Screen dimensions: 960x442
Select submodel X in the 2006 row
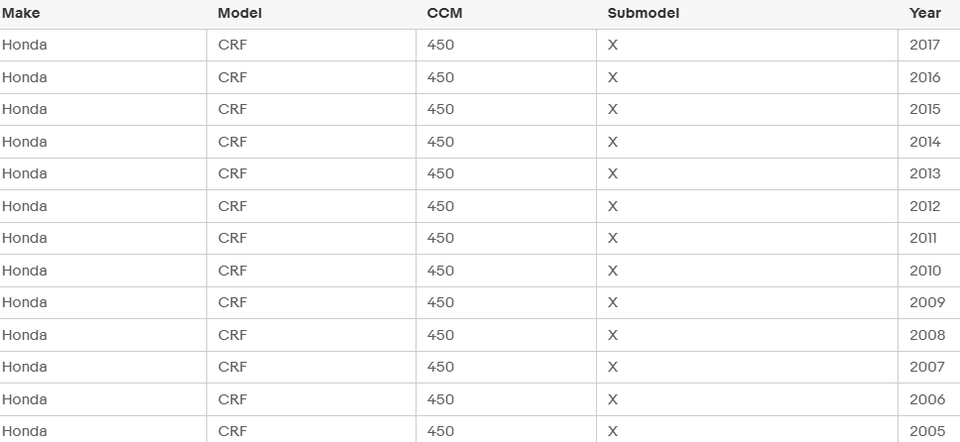pos(613,399)
